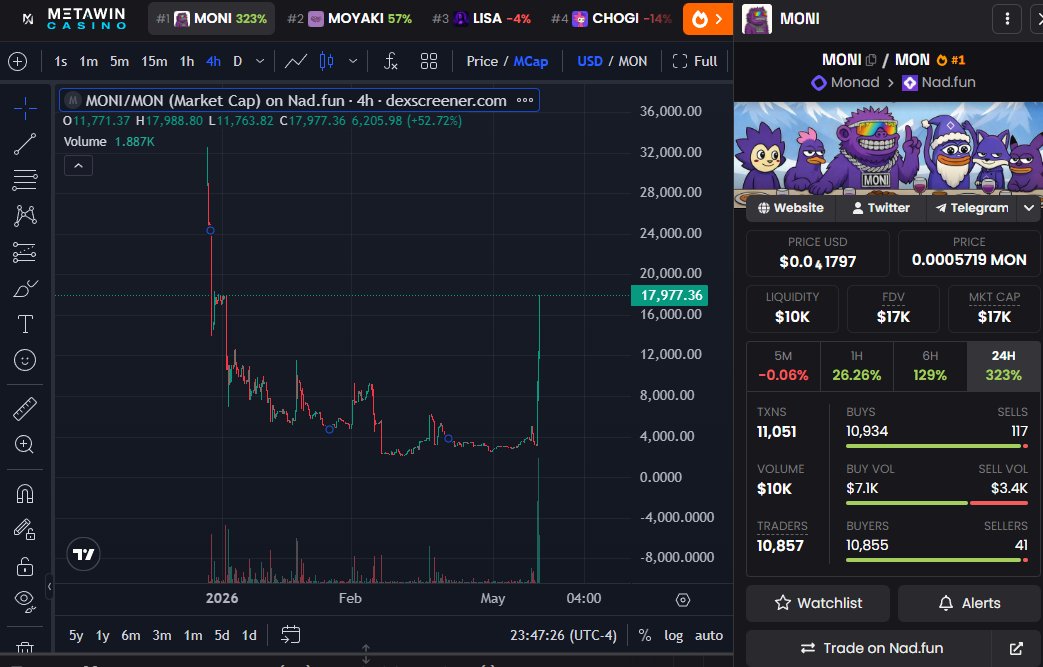Viewport: 1043px width, 667px height.
Task: Select the 24H stats tab
Action: 1003,366
